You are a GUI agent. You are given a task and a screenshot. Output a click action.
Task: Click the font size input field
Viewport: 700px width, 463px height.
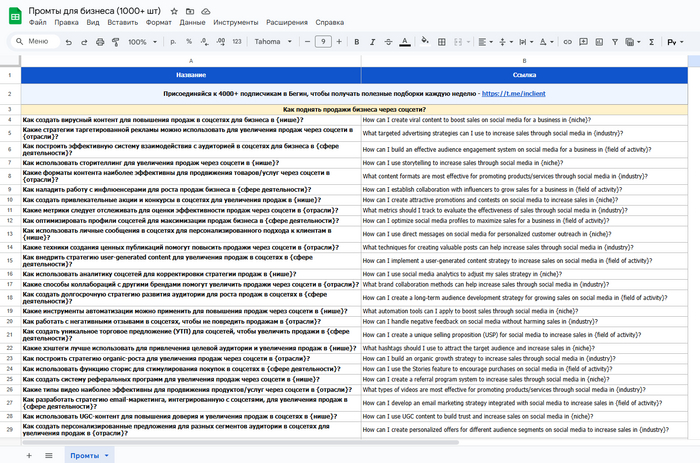pyautogui.click(x=322, y=42)
